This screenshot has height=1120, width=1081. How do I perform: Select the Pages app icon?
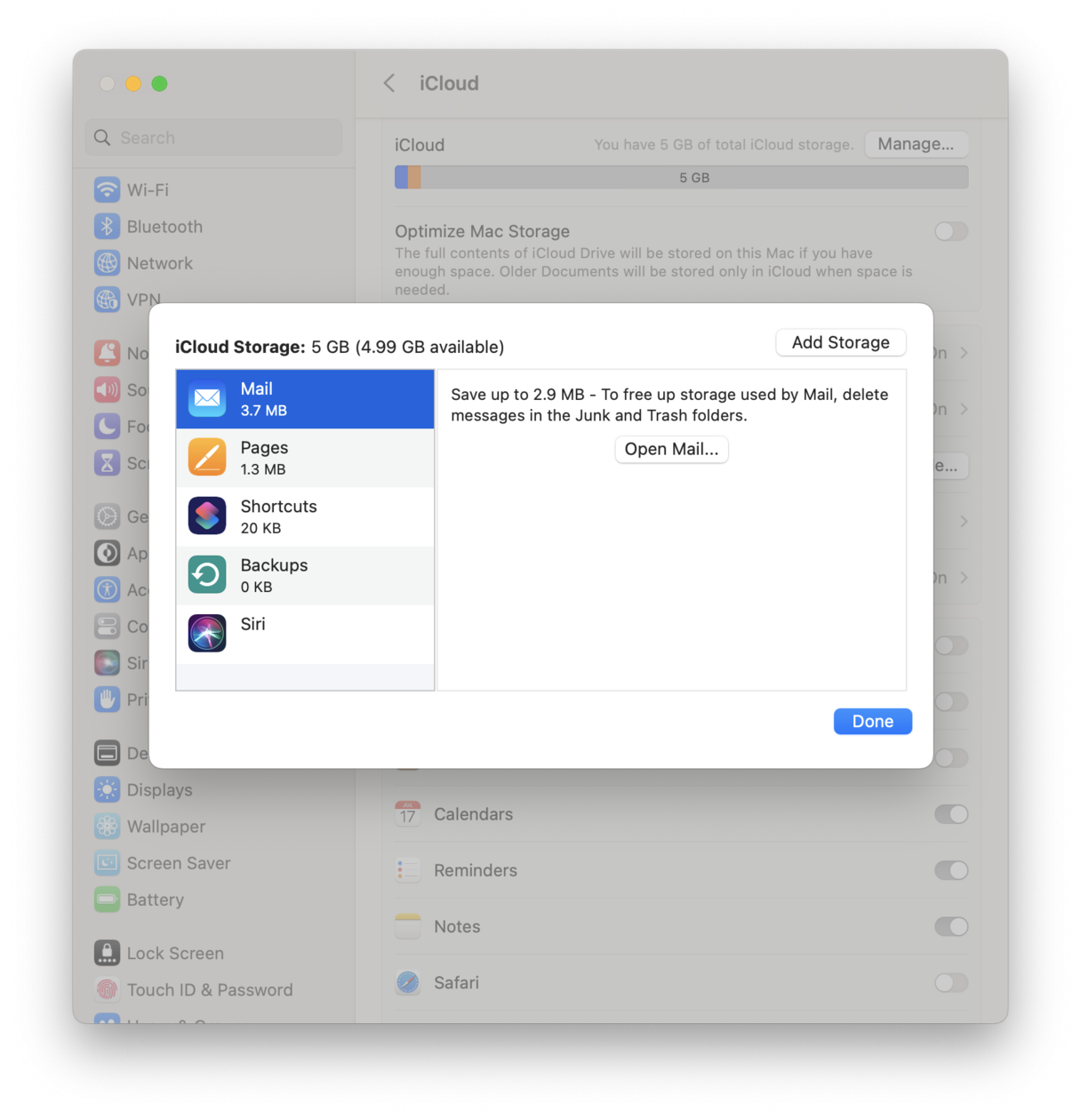click(207, 457)
